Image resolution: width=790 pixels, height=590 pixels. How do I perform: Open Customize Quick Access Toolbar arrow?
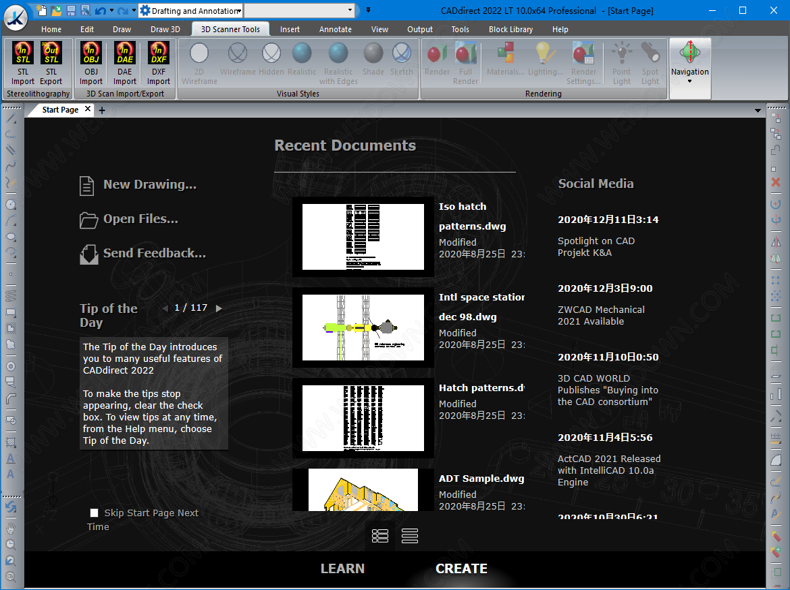[x=368, y=10]
